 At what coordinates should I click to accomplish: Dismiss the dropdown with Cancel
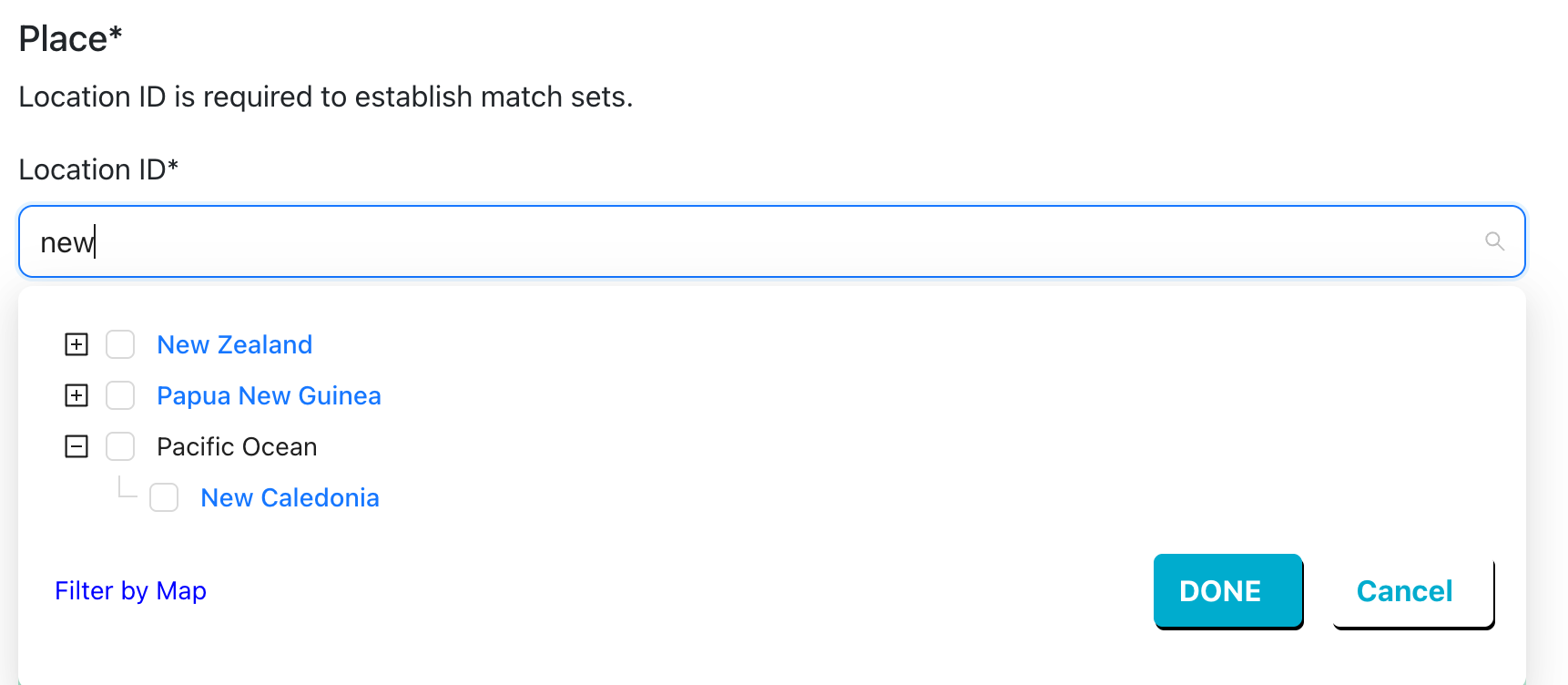coord(1413,591)
